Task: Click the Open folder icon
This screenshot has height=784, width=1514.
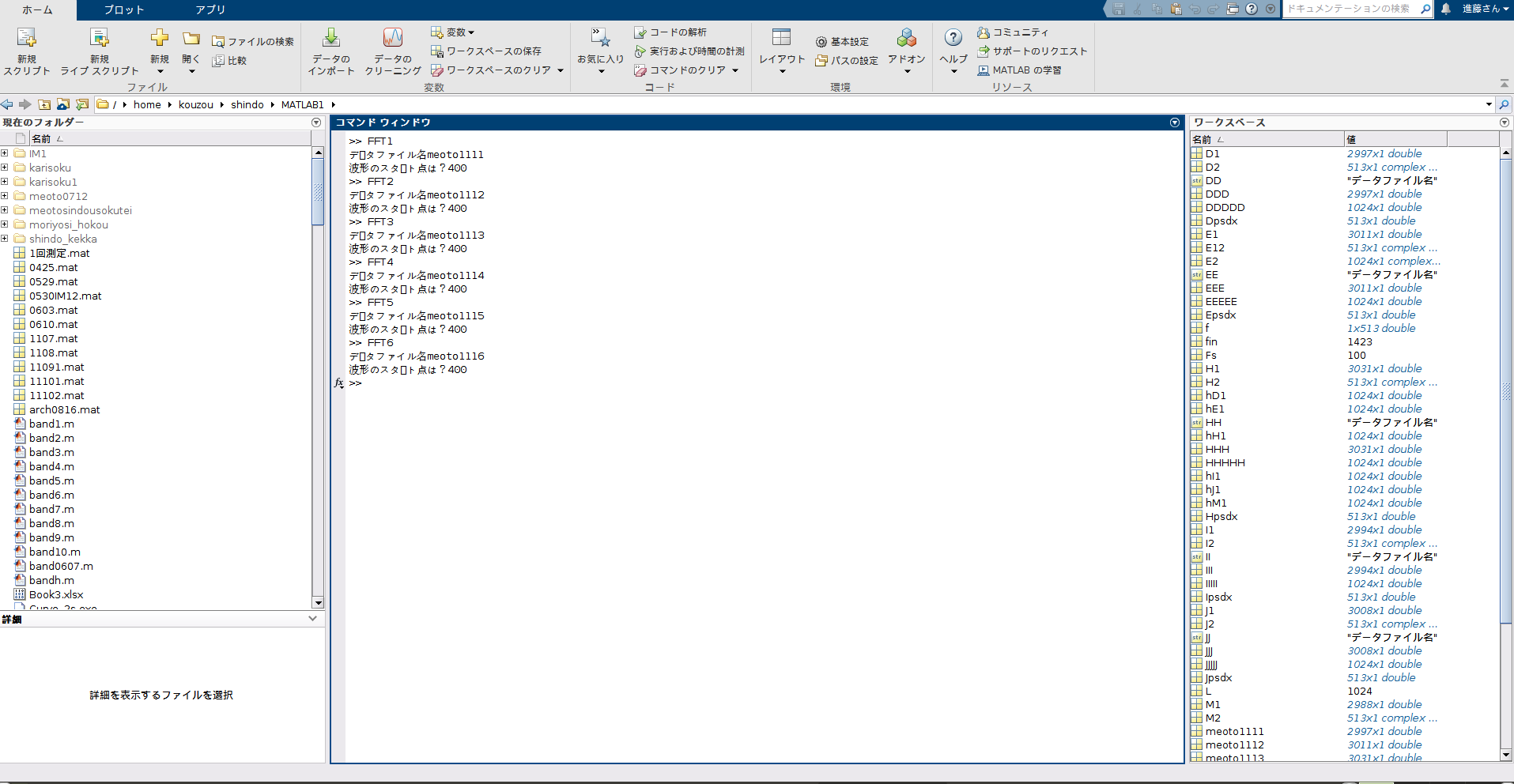Action: [191, 38]
